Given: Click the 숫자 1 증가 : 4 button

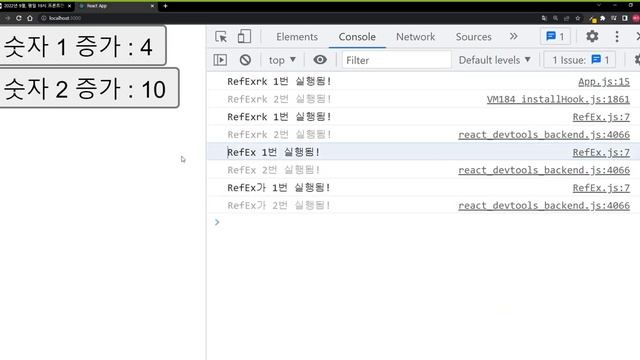Looking at the screenshot, I should point(82,46).
